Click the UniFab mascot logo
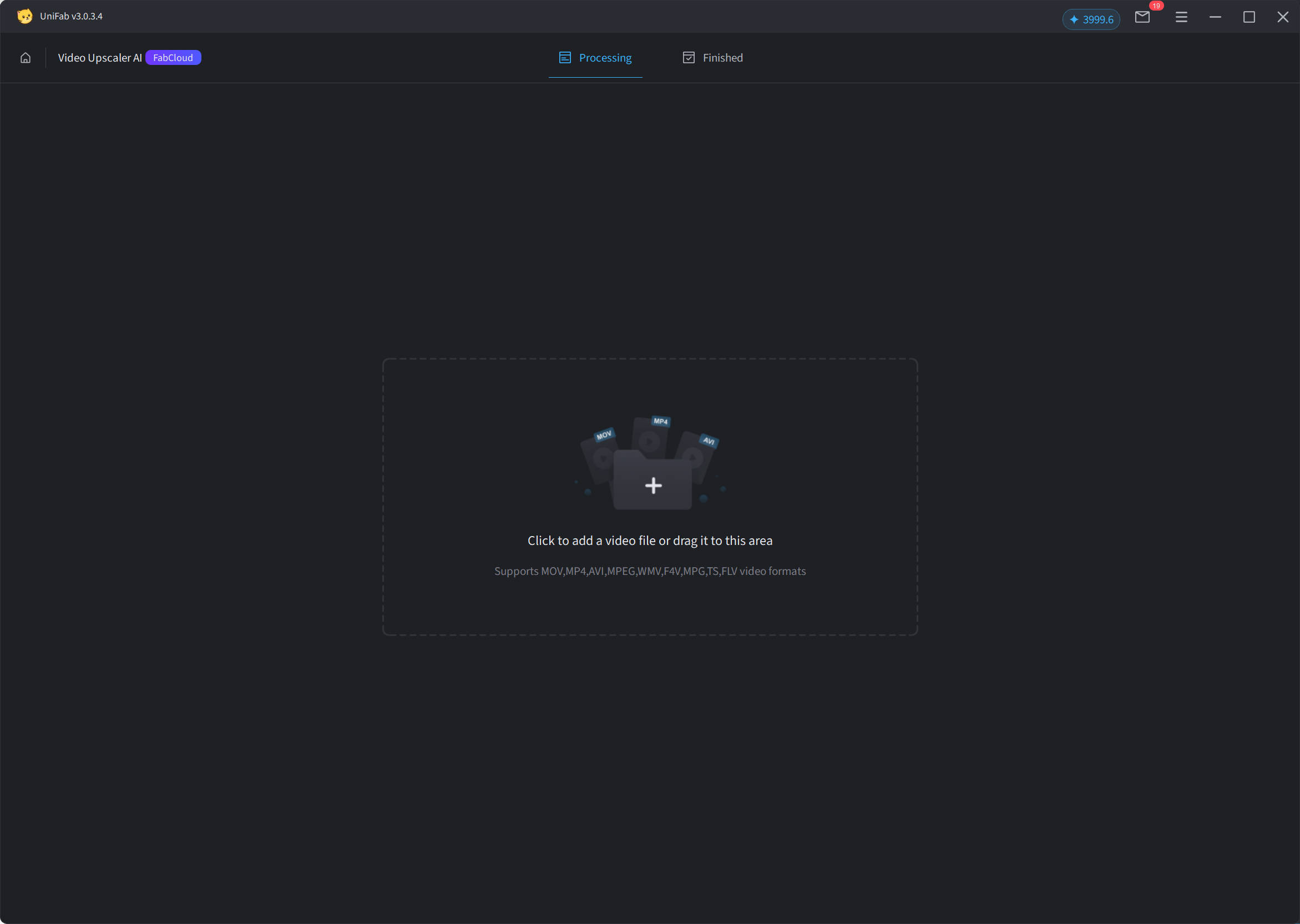Image resolution: width=1300 pixels, height=924 pixels. pyautogui.click(x=24, y=16)
